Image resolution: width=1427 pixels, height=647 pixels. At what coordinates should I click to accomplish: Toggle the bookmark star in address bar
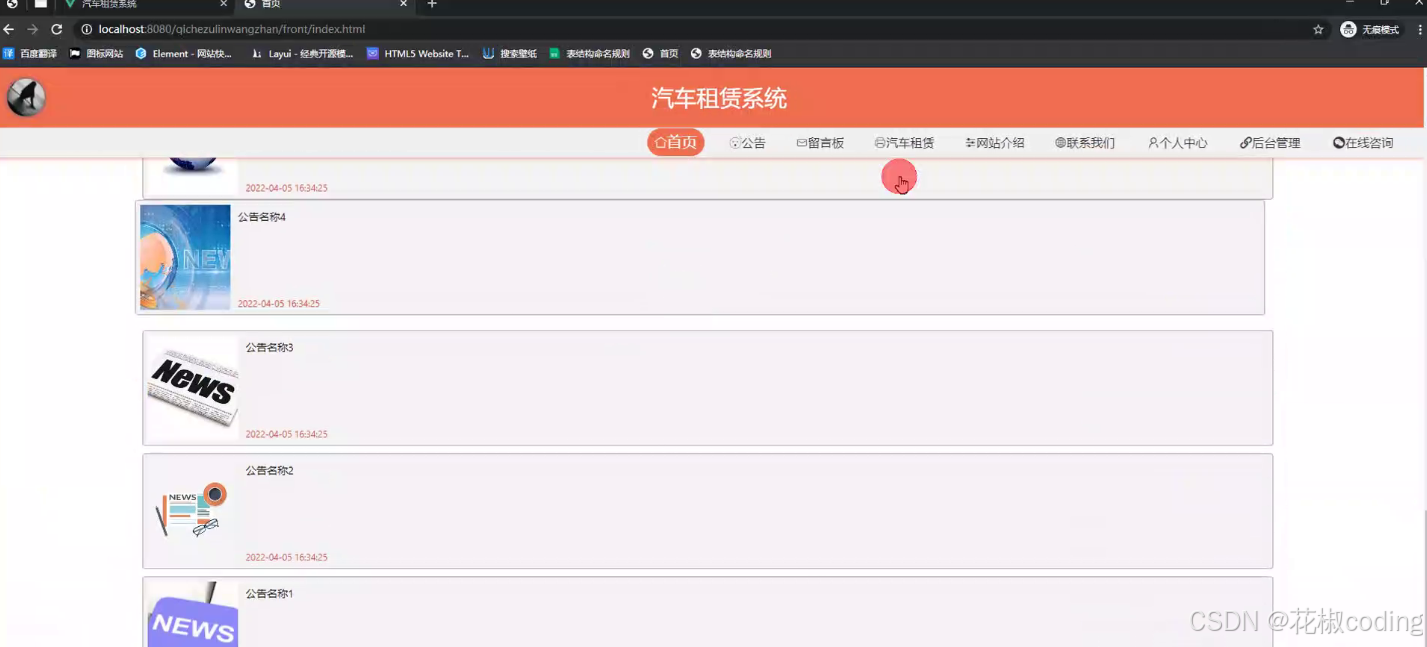pos(1317,29)
